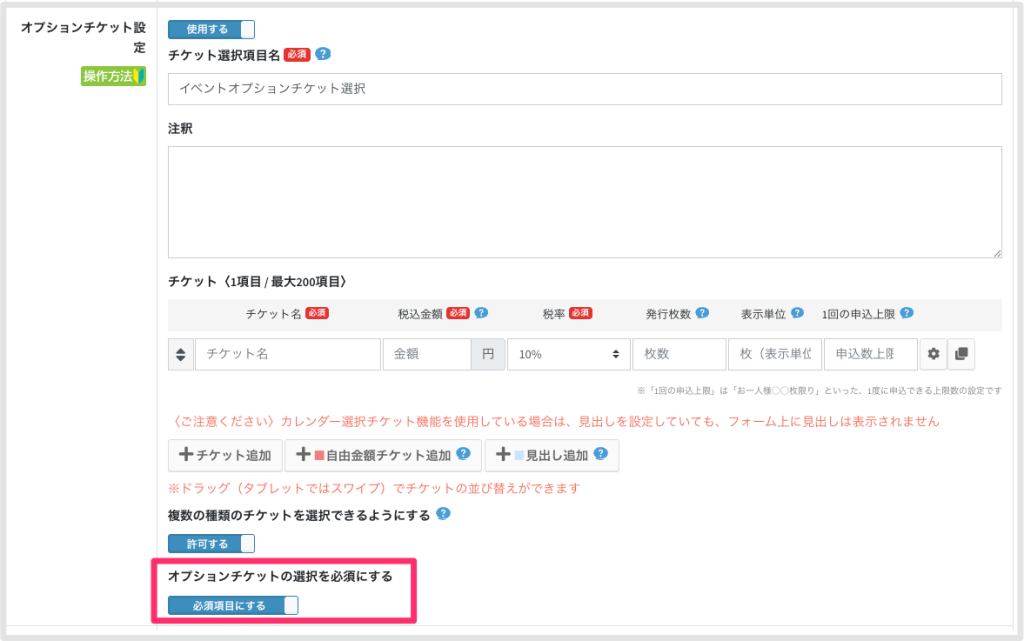Focus the 枚（表示単位 unit field

[x=775, y=354]
